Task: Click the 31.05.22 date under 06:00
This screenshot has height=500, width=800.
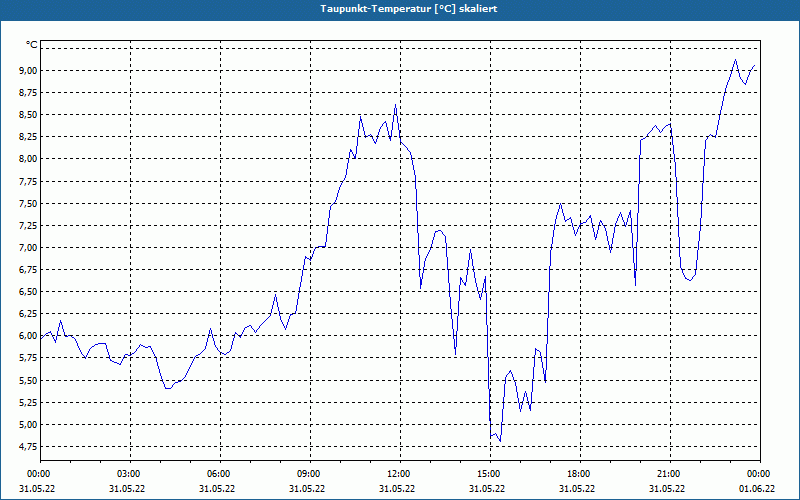Action: pyautogui.click(x=217, y=489)
